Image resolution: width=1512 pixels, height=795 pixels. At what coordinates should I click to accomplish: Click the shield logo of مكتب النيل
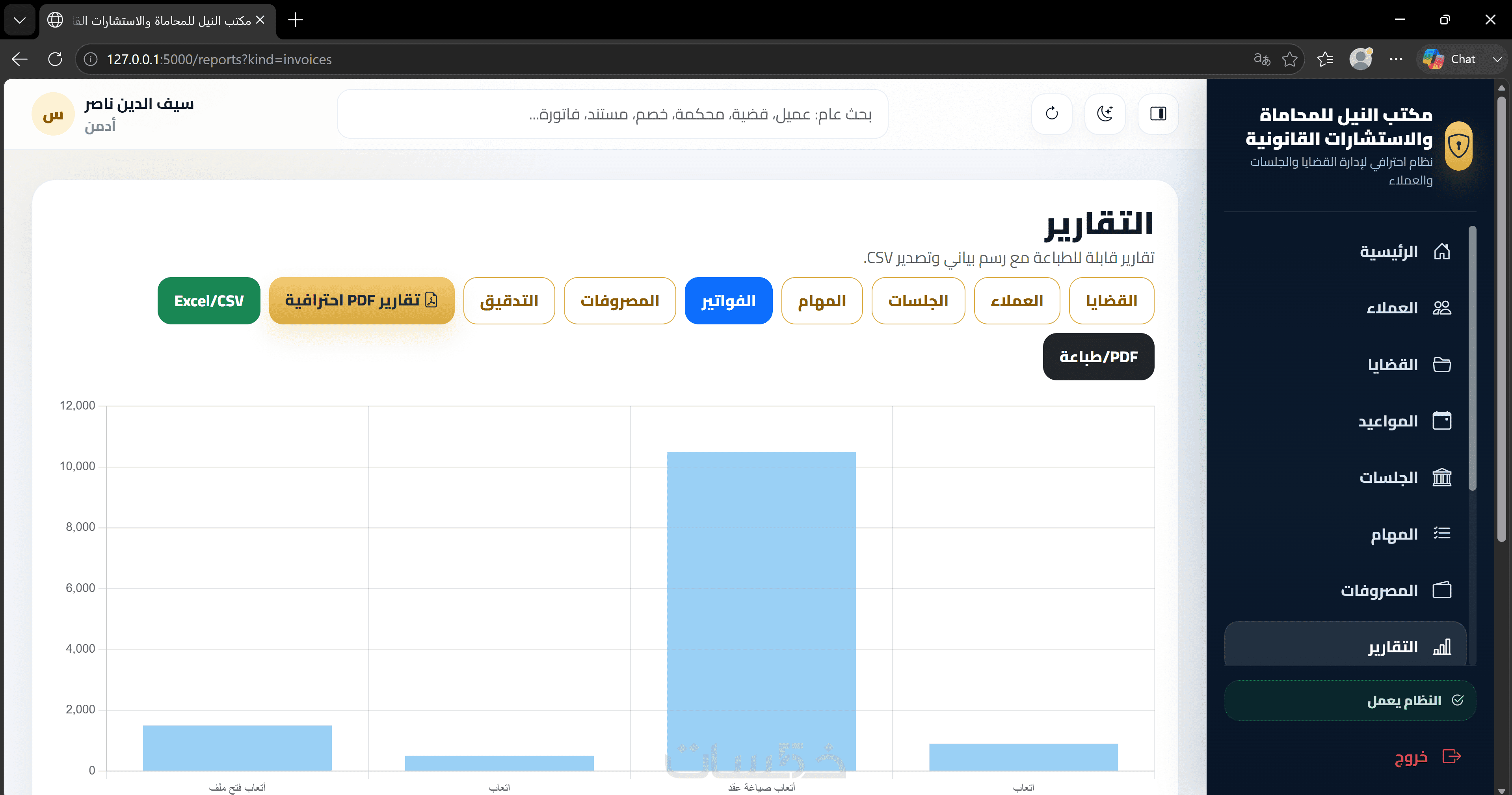[1458, 145]
